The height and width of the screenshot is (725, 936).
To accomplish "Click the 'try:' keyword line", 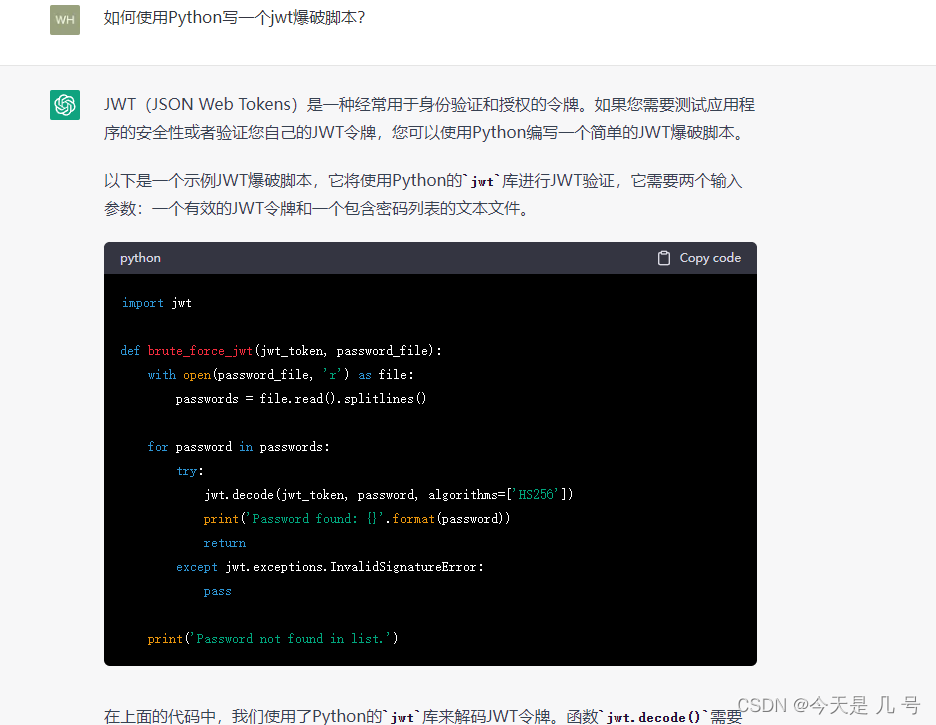I will [190, 471].
